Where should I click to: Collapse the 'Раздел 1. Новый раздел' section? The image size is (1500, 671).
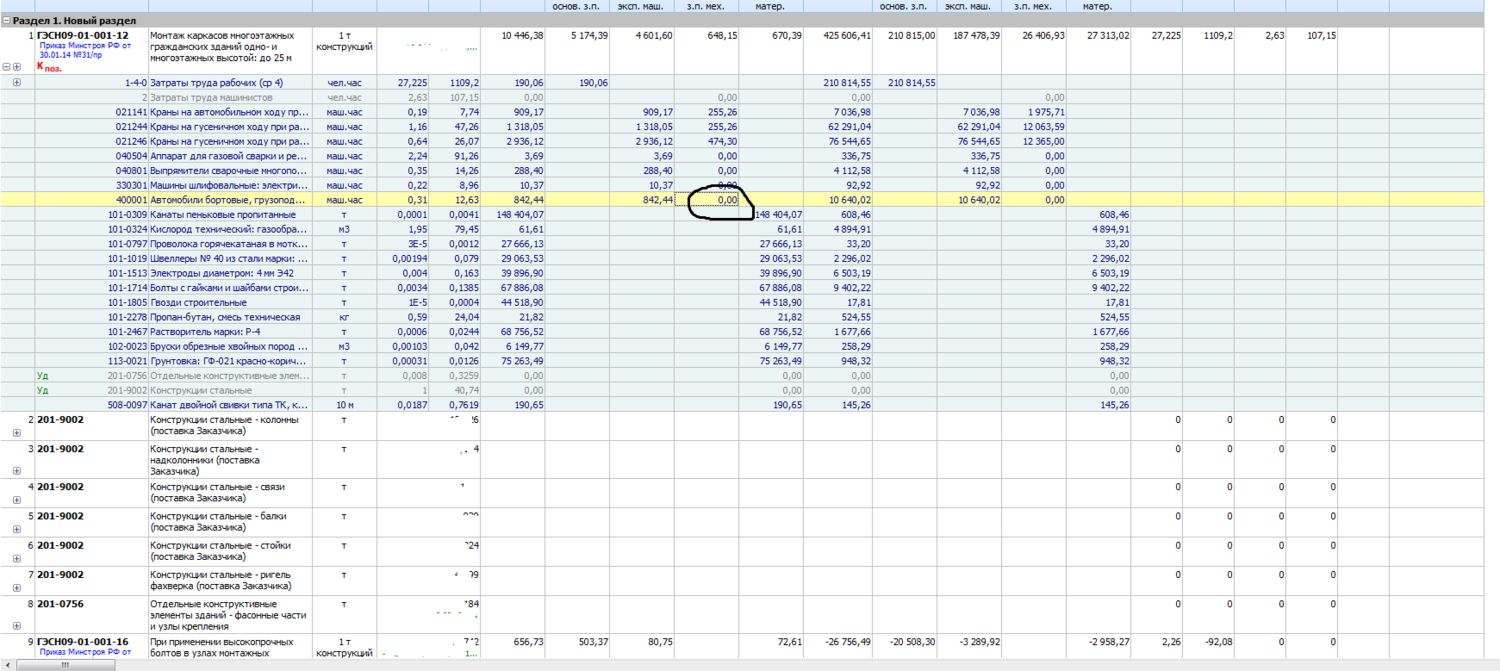pos(6,20)
